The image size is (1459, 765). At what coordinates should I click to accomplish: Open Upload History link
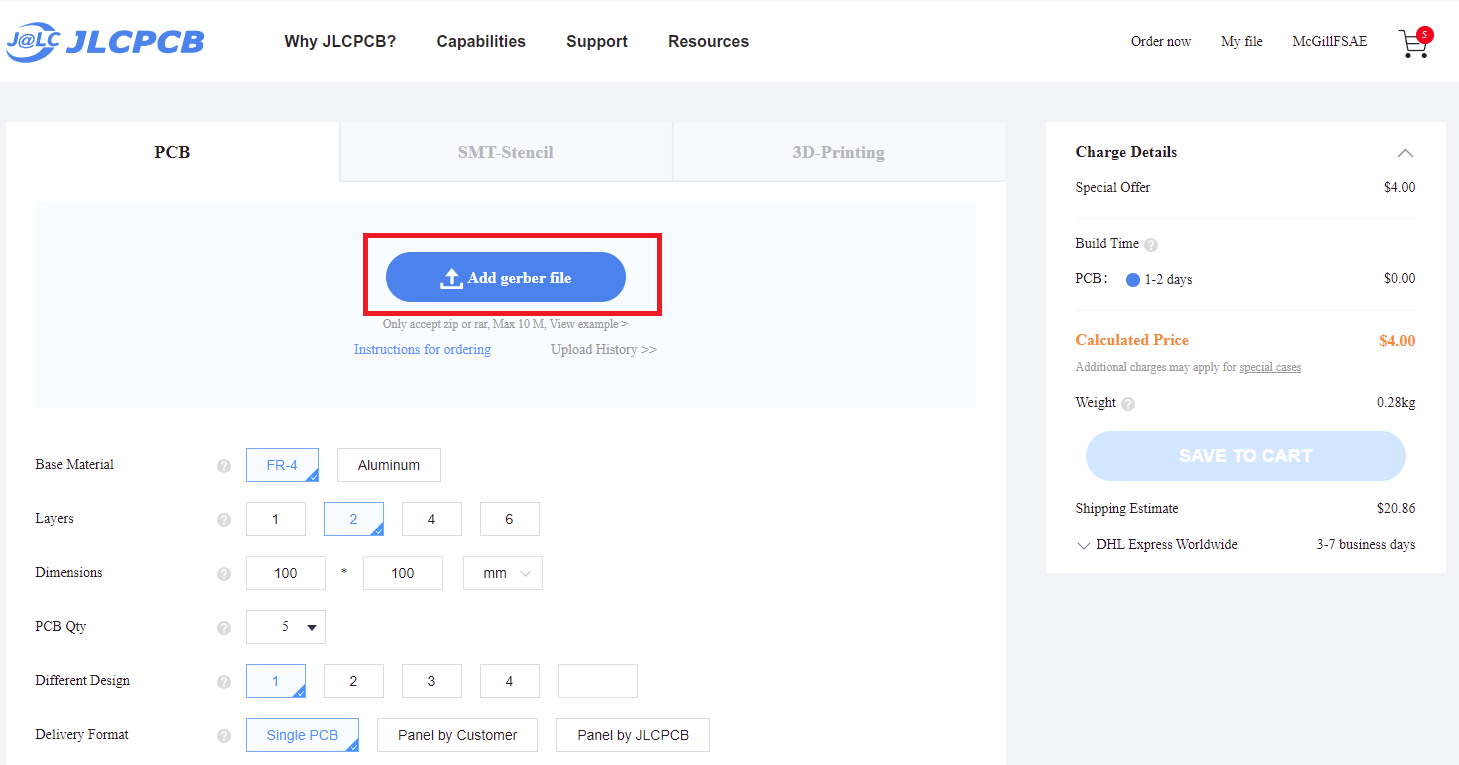point(604,349)
